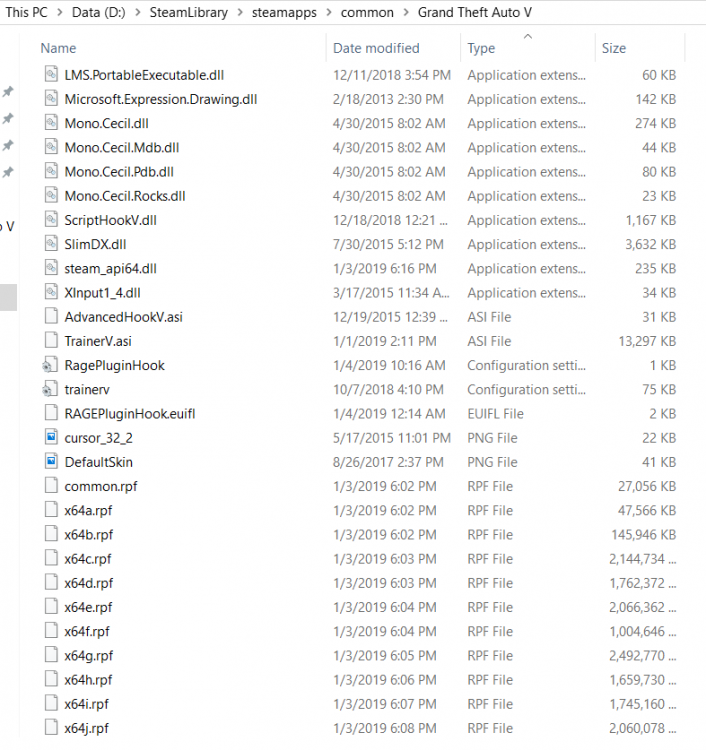Sort files by the Type column
Image resolution: width=706 pixels, height=750 pixels.
[x=481, y=48]
